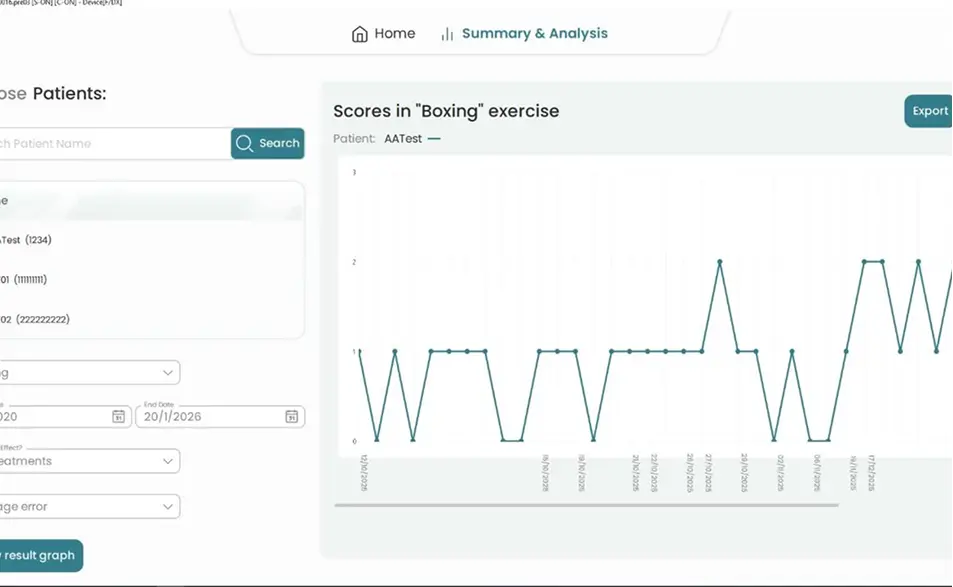Screen dimensions: 953x587
Task: Click the Home house icon
Action: click(x=360, y=34)
